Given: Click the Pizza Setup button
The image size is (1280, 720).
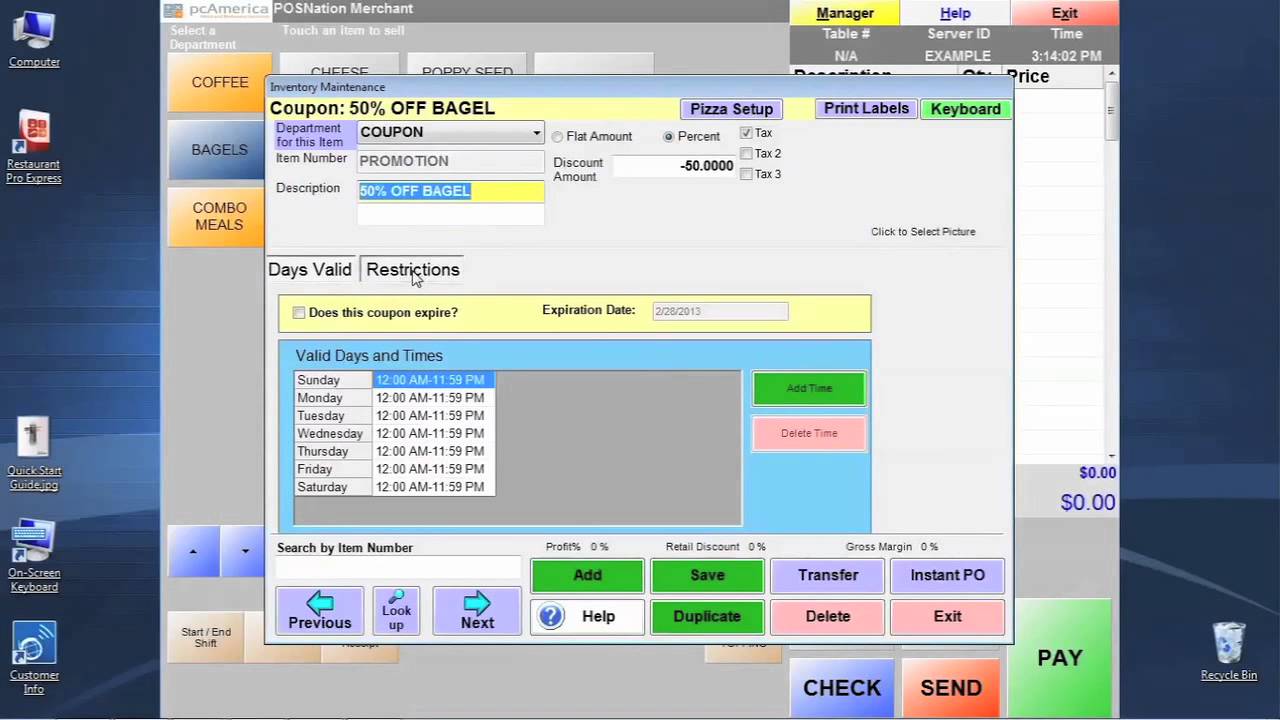Looking at the screenshot, I should pos(732,109).
